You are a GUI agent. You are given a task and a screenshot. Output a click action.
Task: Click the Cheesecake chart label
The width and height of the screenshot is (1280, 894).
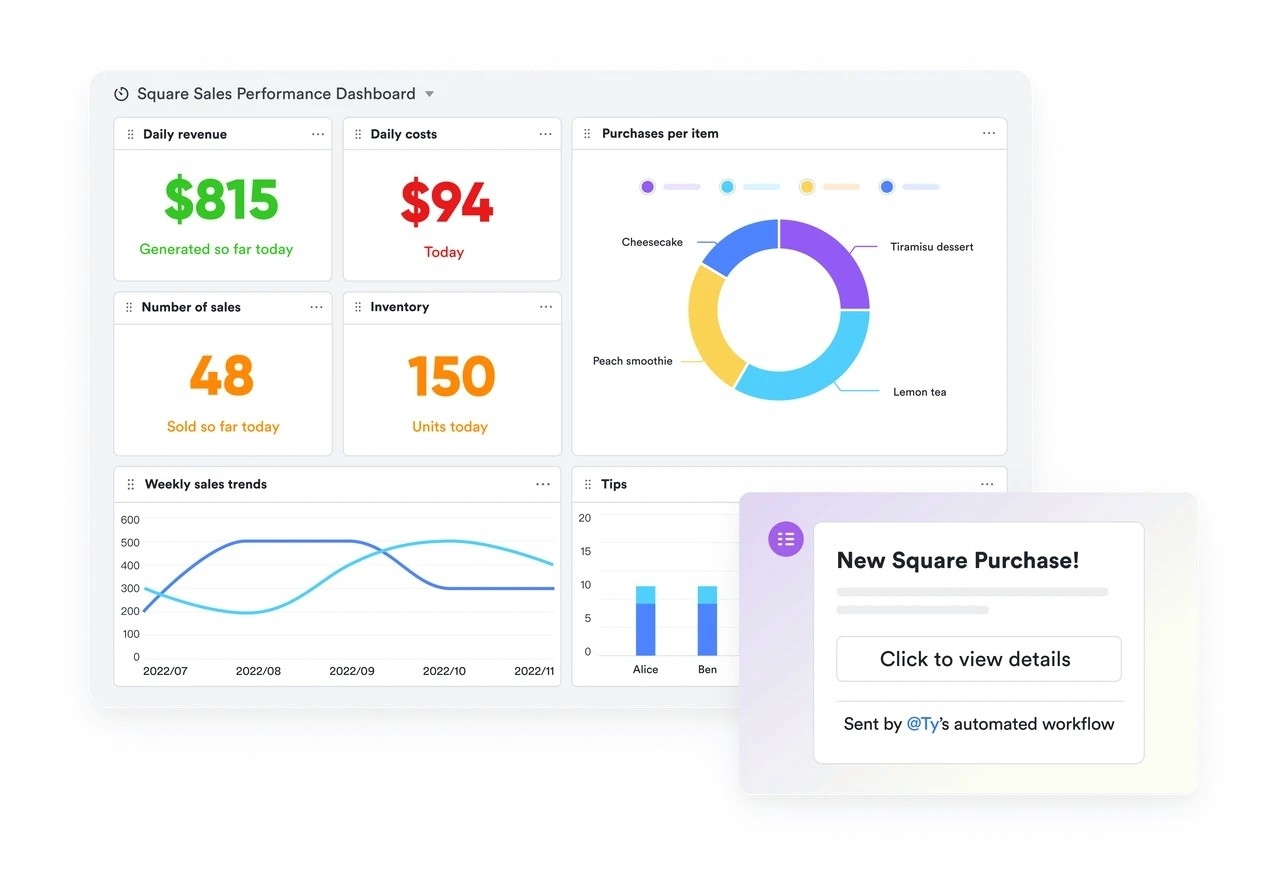[x=652, y=242]
